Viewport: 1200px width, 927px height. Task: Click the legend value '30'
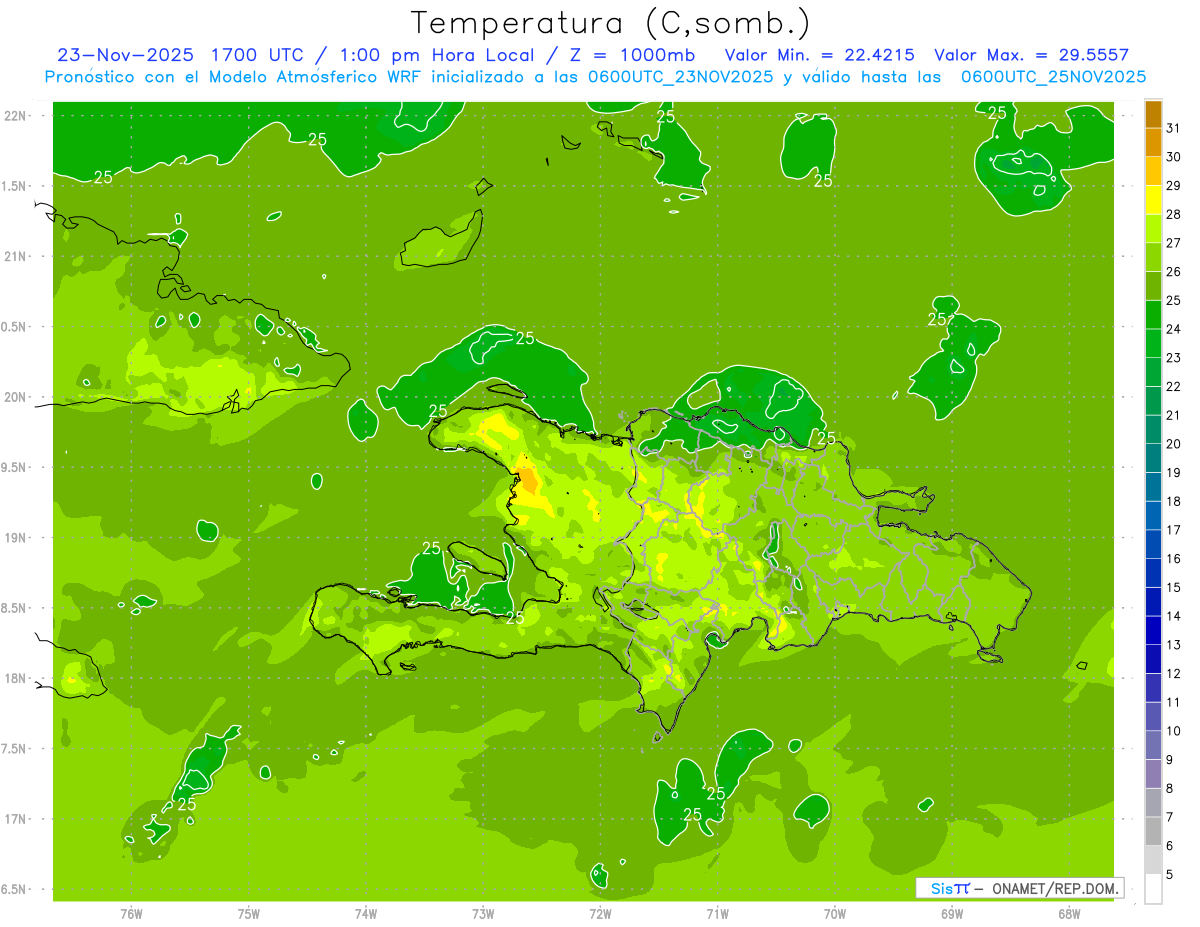point(1174,157)
